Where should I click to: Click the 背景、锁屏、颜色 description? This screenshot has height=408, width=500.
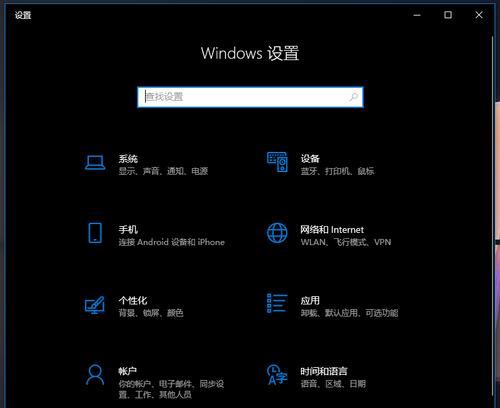(x=151, y=313)
